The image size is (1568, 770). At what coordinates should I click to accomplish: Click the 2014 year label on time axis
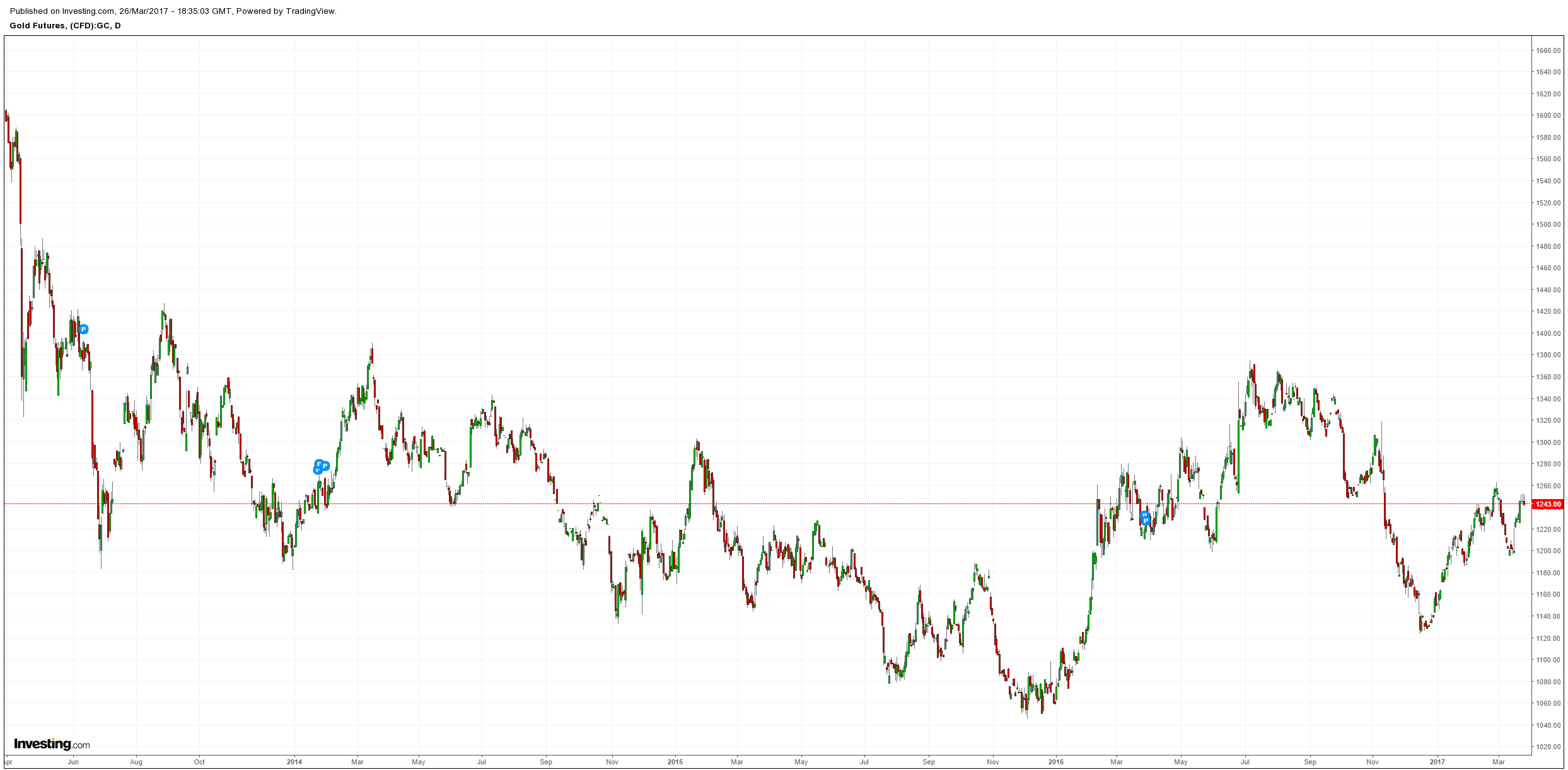294,762
